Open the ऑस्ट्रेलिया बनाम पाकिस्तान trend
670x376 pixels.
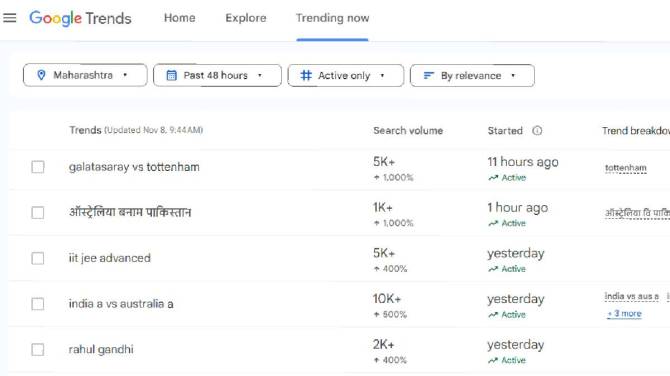coord(130,212)
